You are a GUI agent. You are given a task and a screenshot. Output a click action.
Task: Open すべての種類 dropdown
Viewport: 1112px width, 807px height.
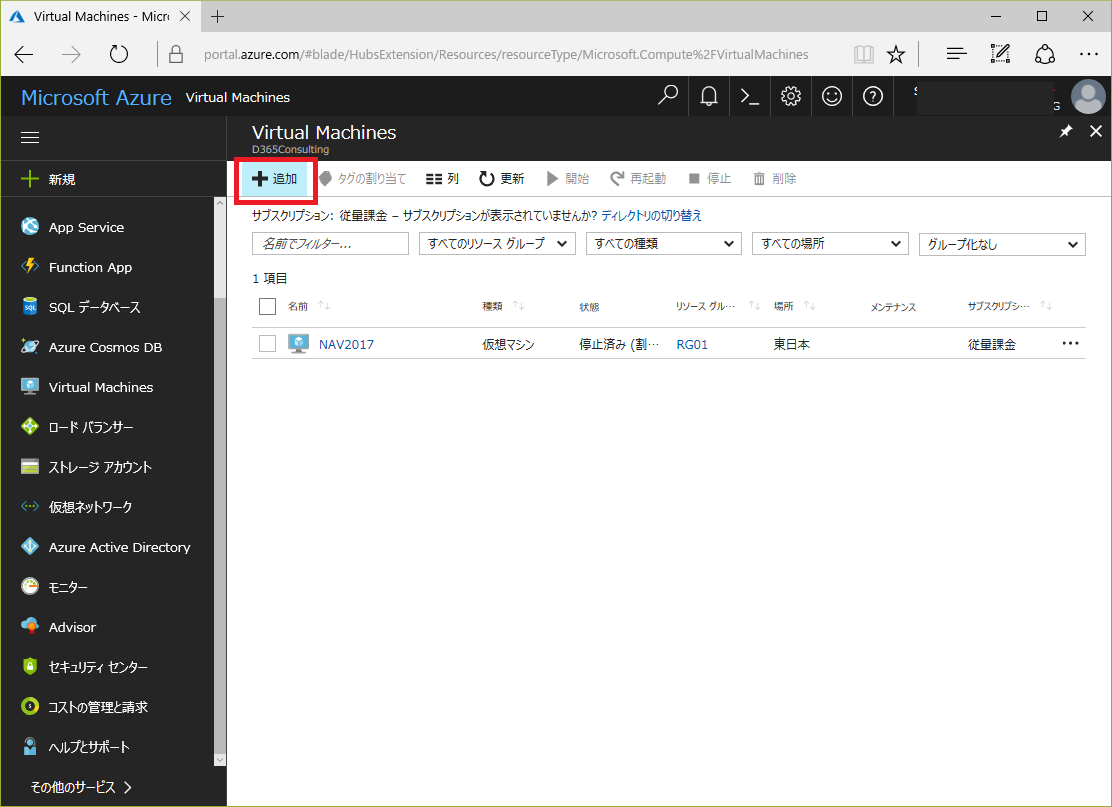pos(664,244)
